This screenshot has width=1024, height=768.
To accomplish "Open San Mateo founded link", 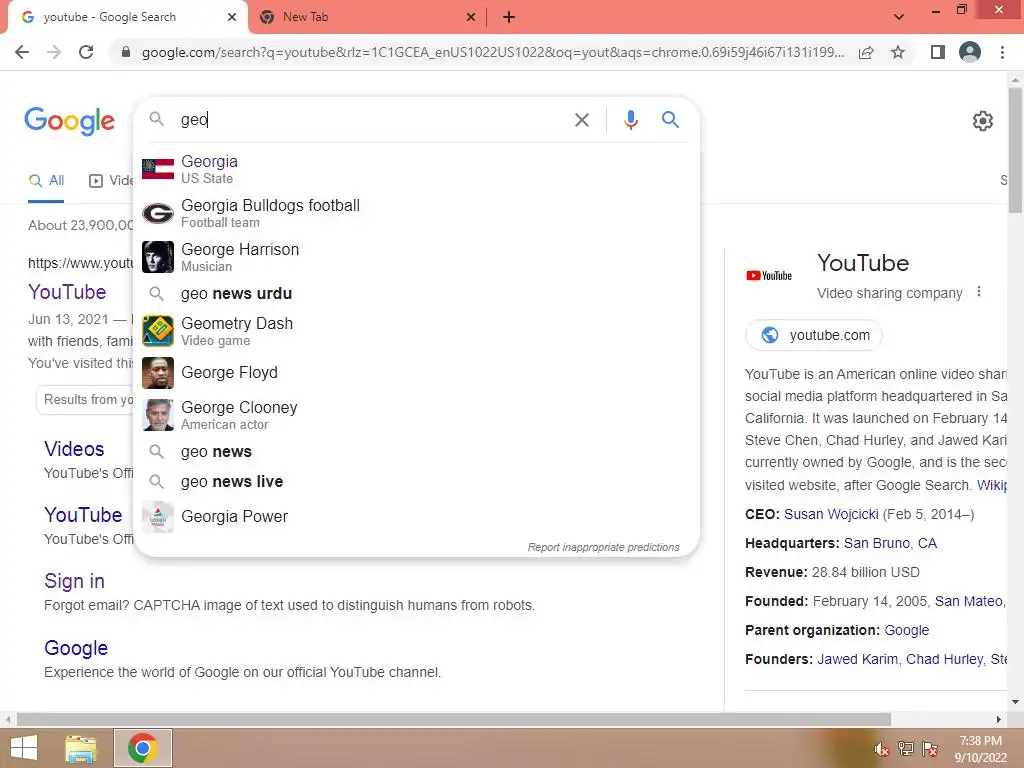I will 969,601.
